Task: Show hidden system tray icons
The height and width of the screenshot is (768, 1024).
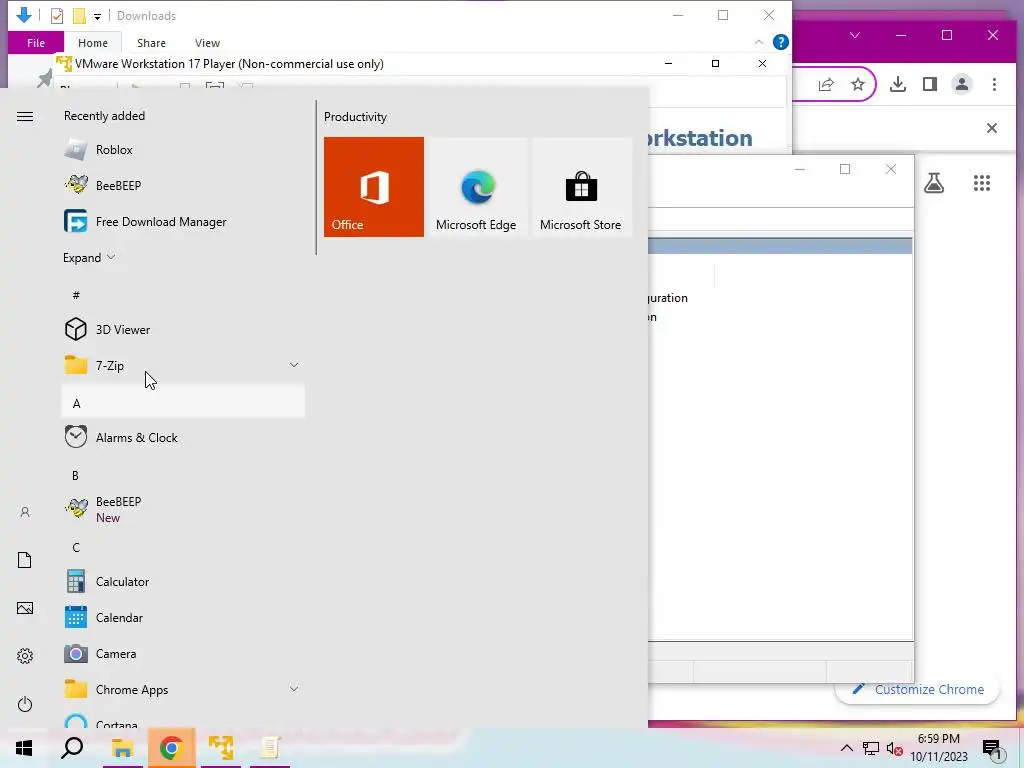Action: [846, 748]
